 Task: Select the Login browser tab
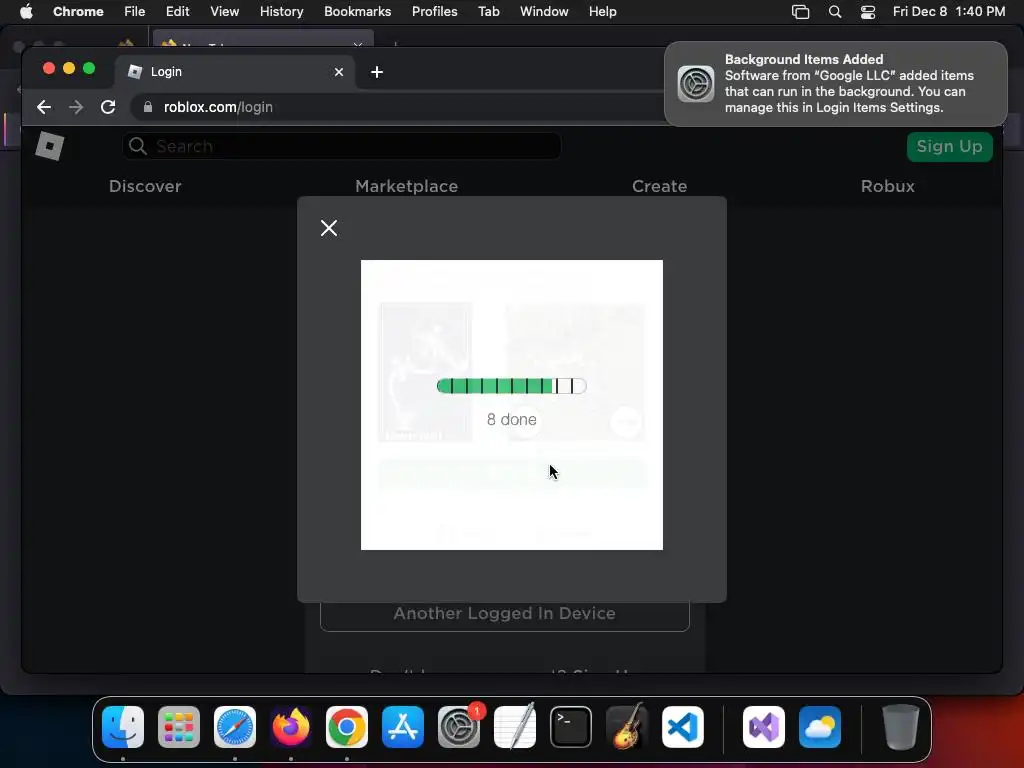pyautogui.click(x=235, y=72)
